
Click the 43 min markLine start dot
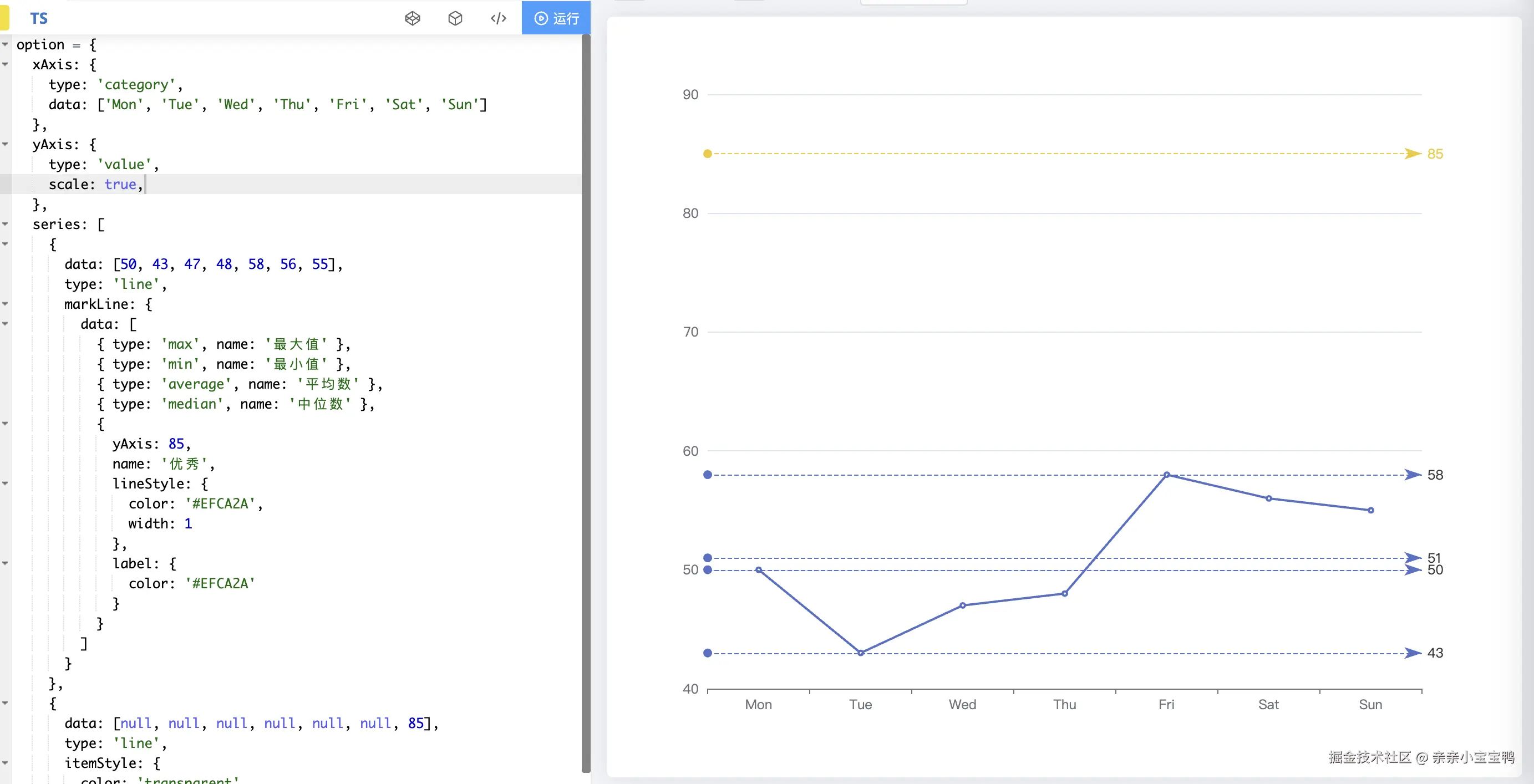point(708,653)
